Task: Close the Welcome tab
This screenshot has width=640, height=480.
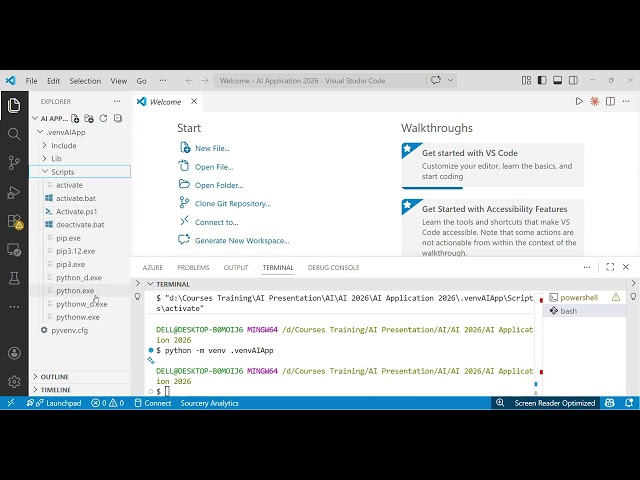Action: pyautogui.click(x=194, y=101)
